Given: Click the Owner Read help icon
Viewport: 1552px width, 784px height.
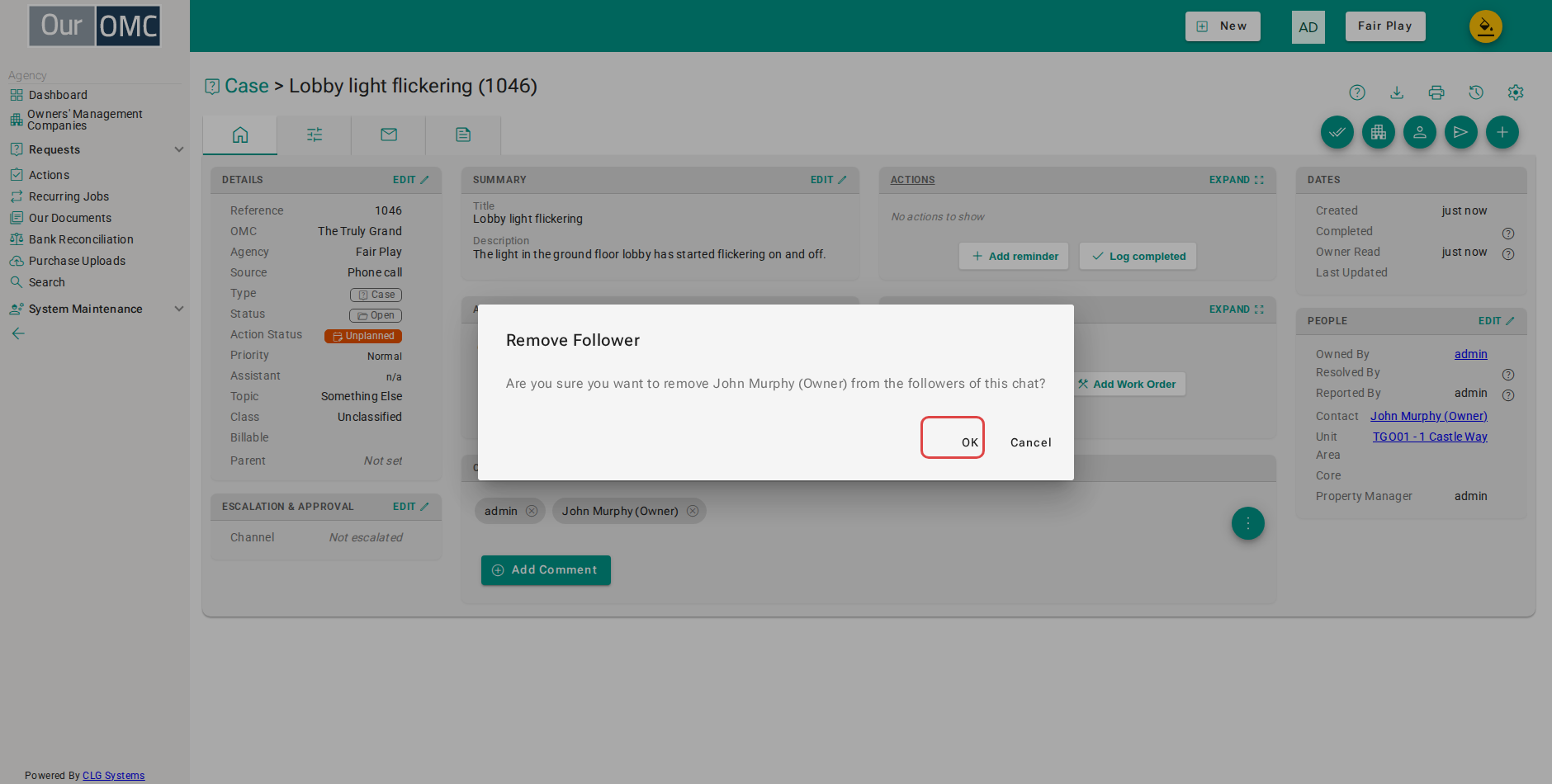Looking at the screenshot, I should point(1508,254).
